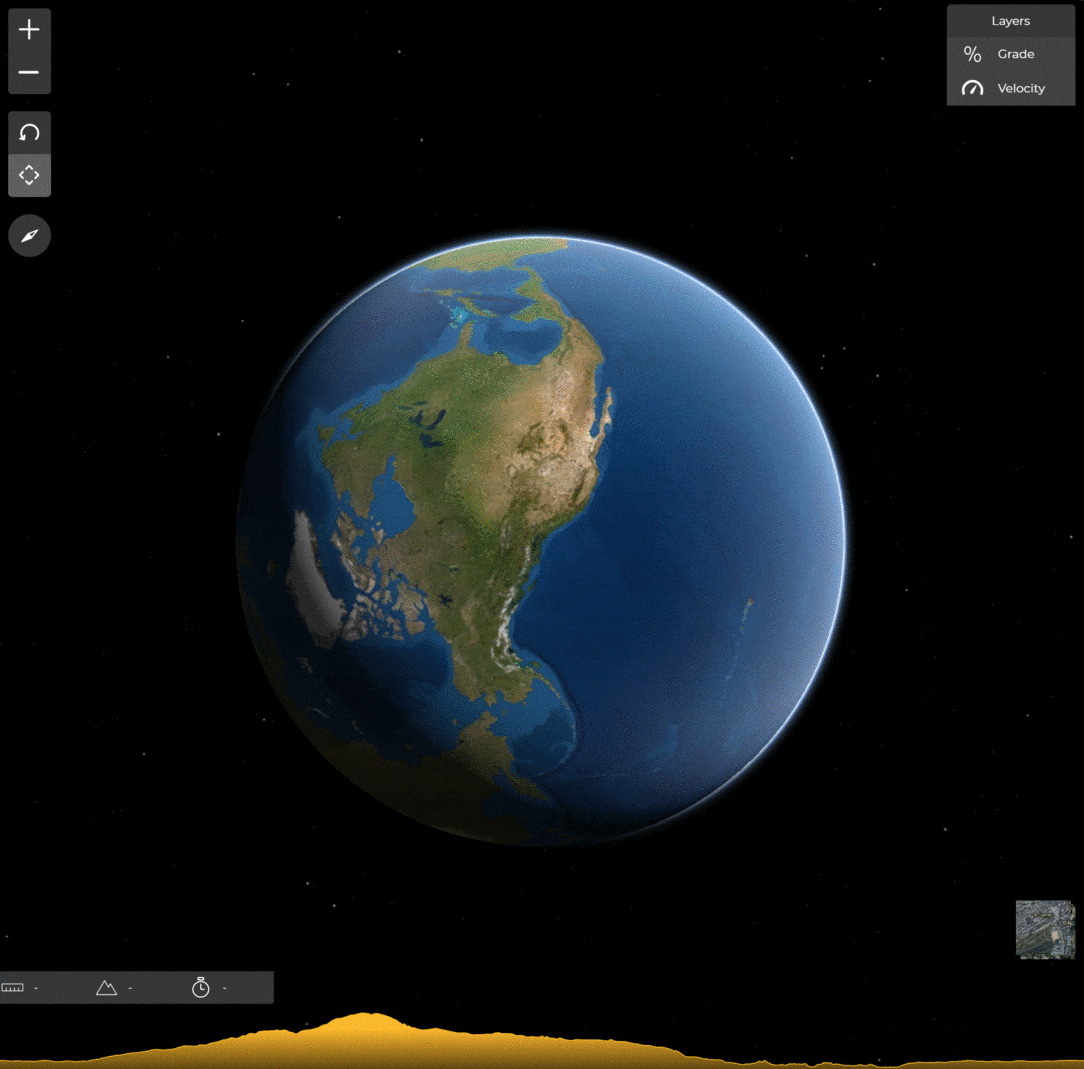Zoom in with the plus button
Image resolution: width=1084 pixels, height=1069 pixels.
(29, 30)
